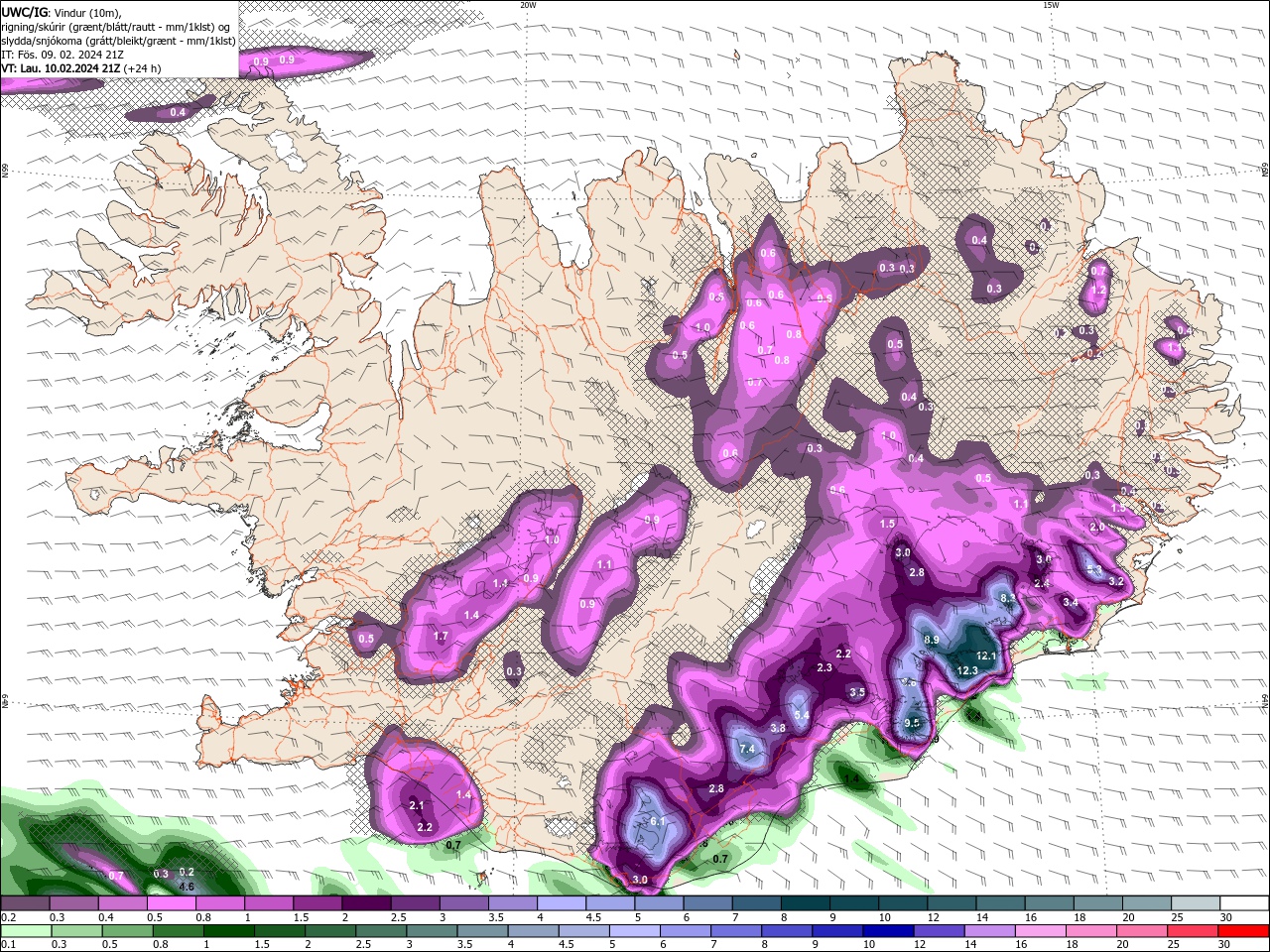Click the 1.7 snowfall value in the west
This screenshot has height=952, width=1270.
pyautogui.click(x=442, y=637)
